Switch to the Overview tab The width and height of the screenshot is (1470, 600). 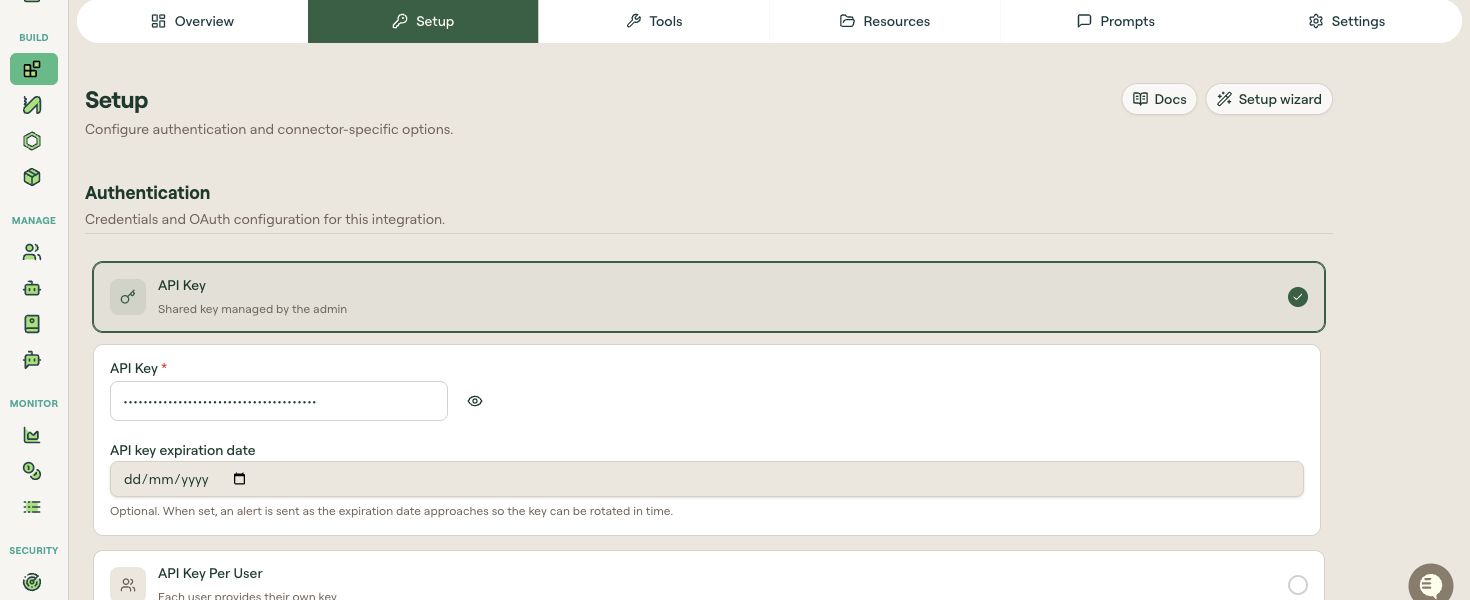pyautogui.click(x=193, y=21)
